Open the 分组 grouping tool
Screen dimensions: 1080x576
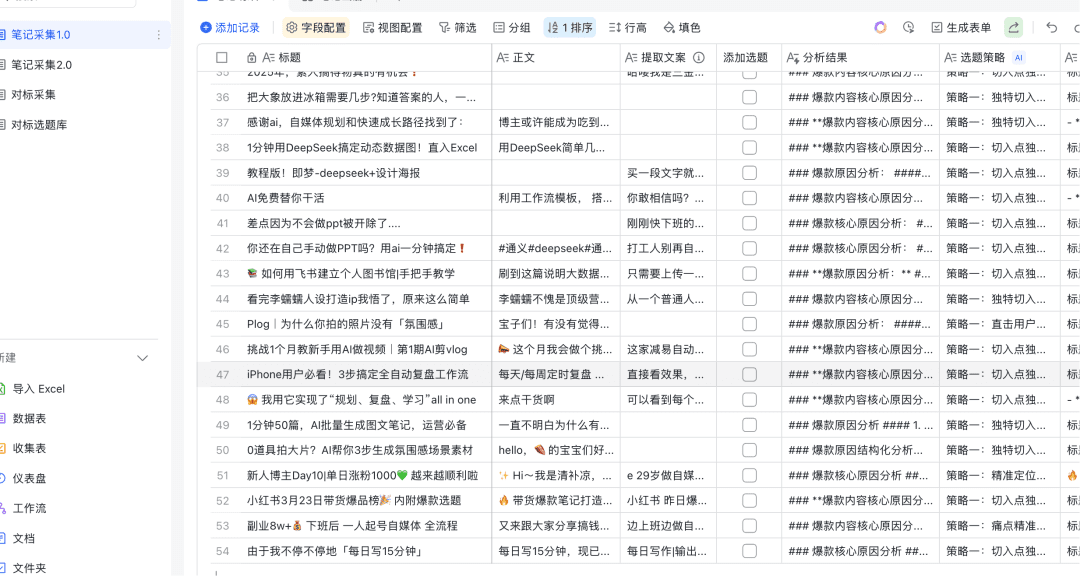click(512, 28)
